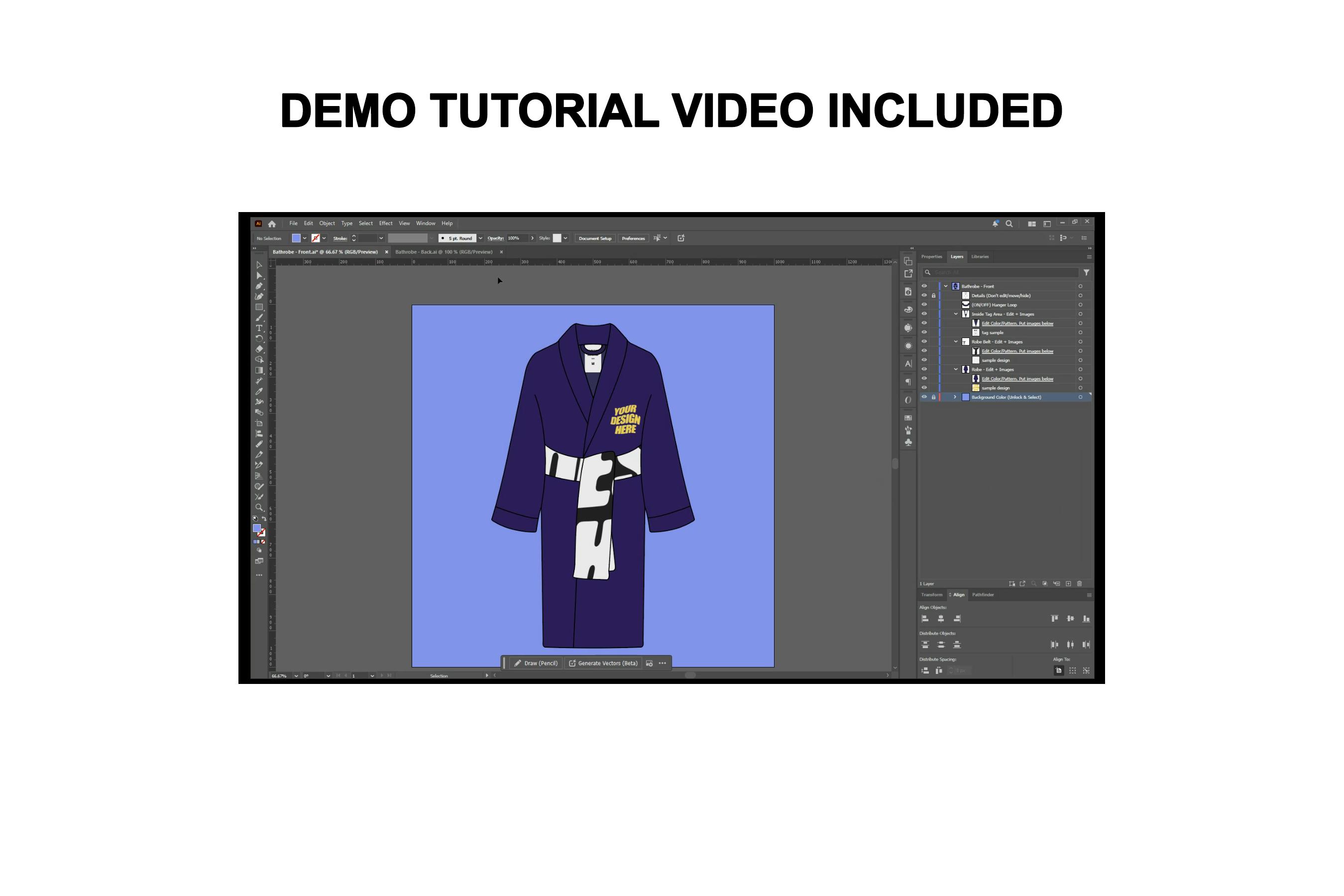This screenshot has width=1344, height=896.
Task: Select the Direct Selection tool
Action: (x=259, y=275)
